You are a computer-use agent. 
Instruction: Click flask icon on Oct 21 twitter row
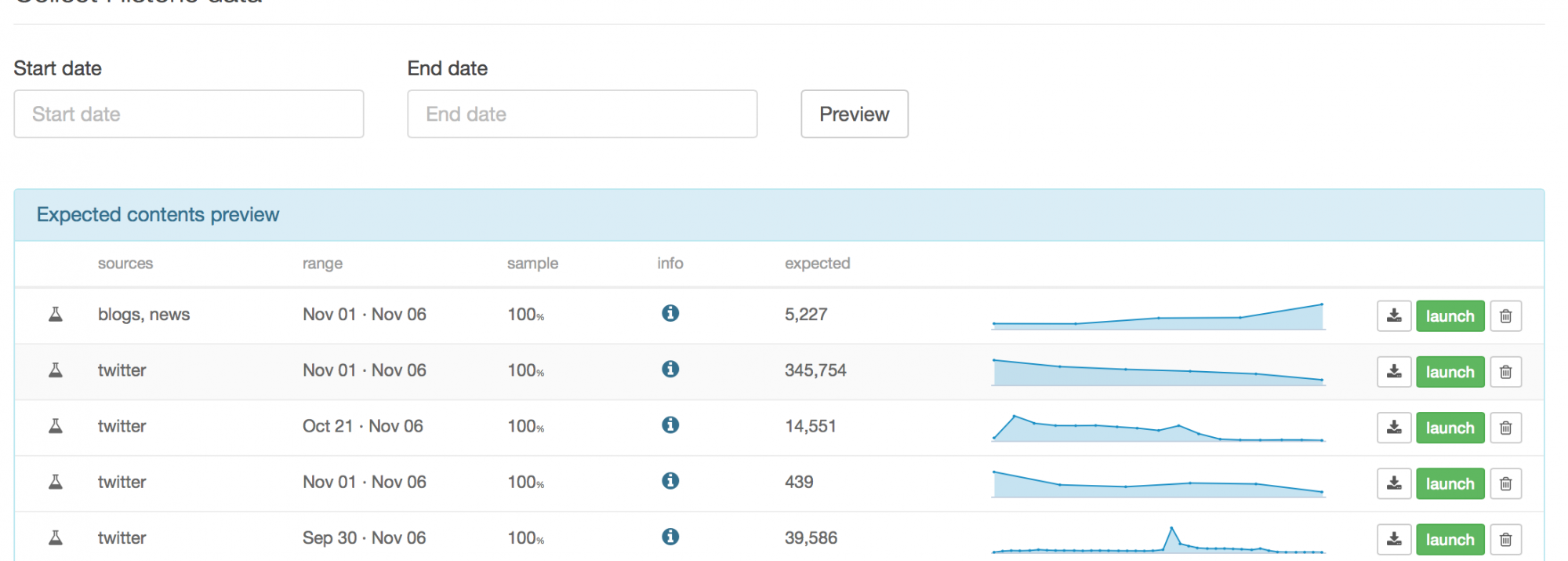pos(56,426)
